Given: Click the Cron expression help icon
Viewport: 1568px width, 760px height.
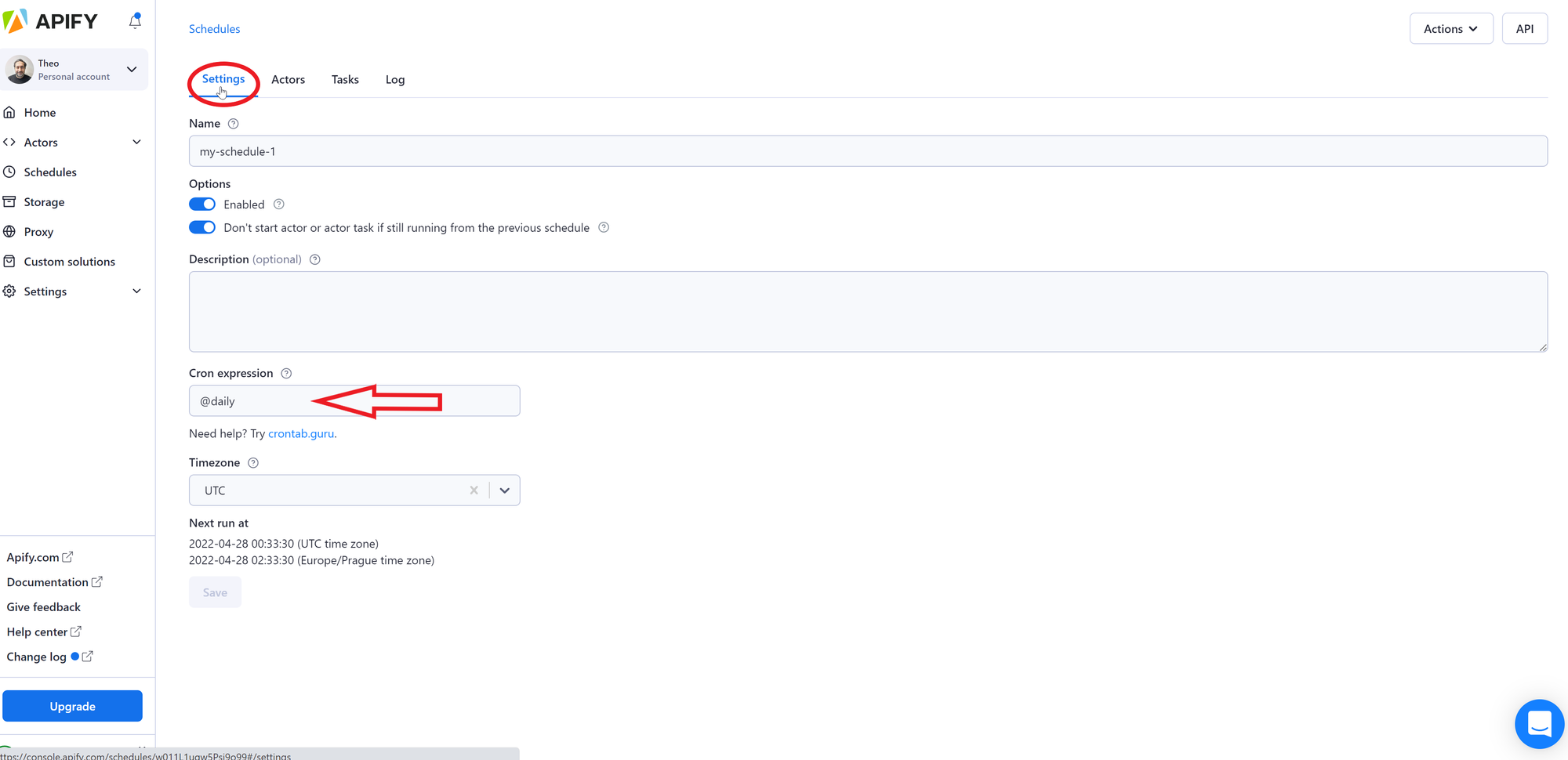Looking at the screenshot, I should tap(286, 373).
